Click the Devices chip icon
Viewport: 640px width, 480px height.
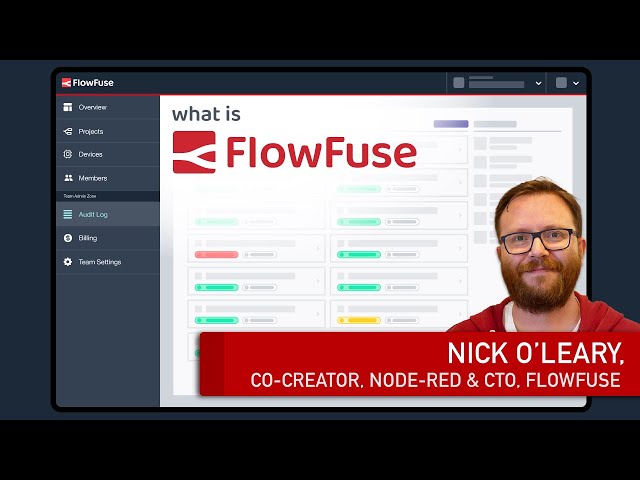[x=68, y=154]
